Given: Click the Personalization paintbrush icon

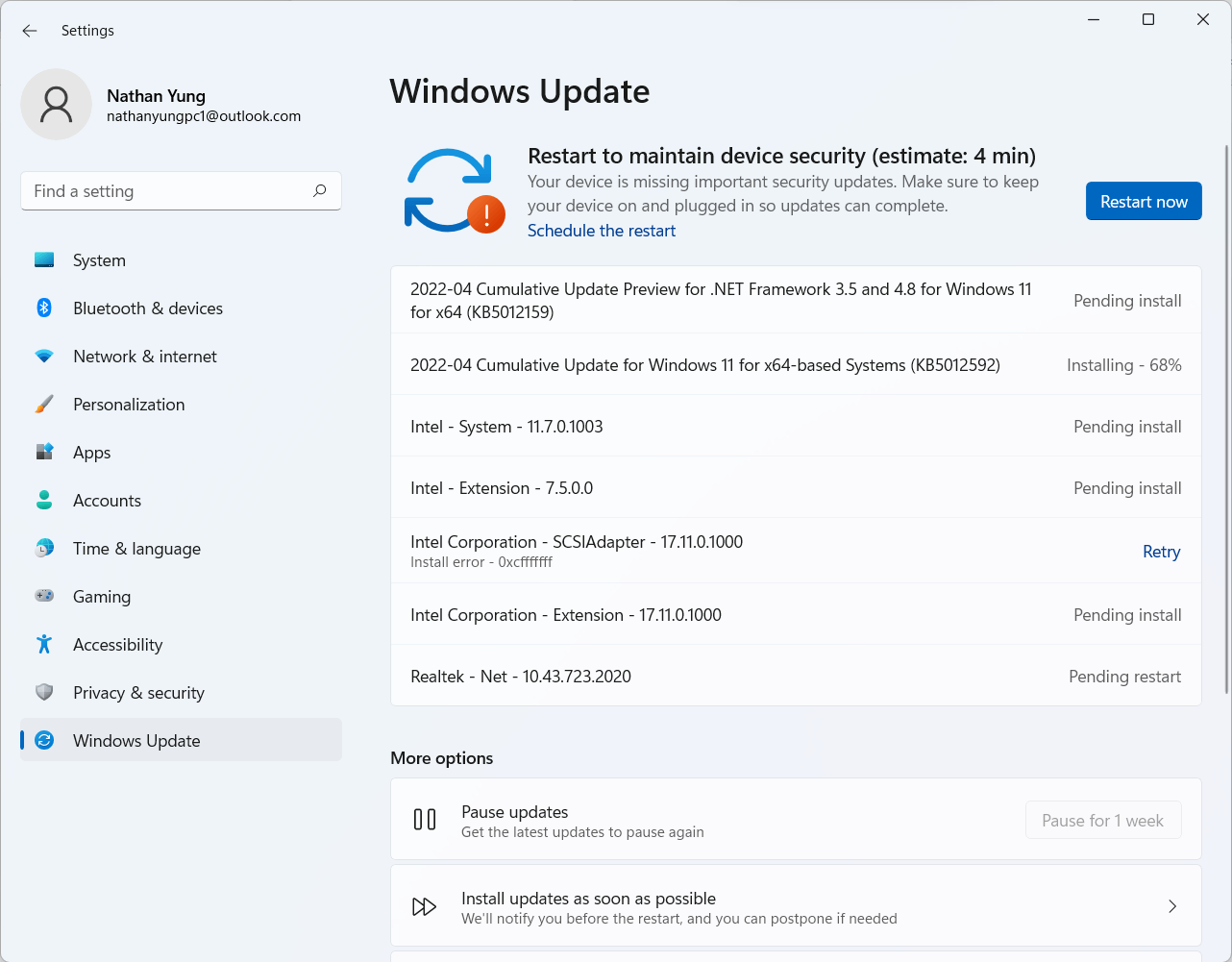Looking at the screenshot, I should click(x=44, y=404).
